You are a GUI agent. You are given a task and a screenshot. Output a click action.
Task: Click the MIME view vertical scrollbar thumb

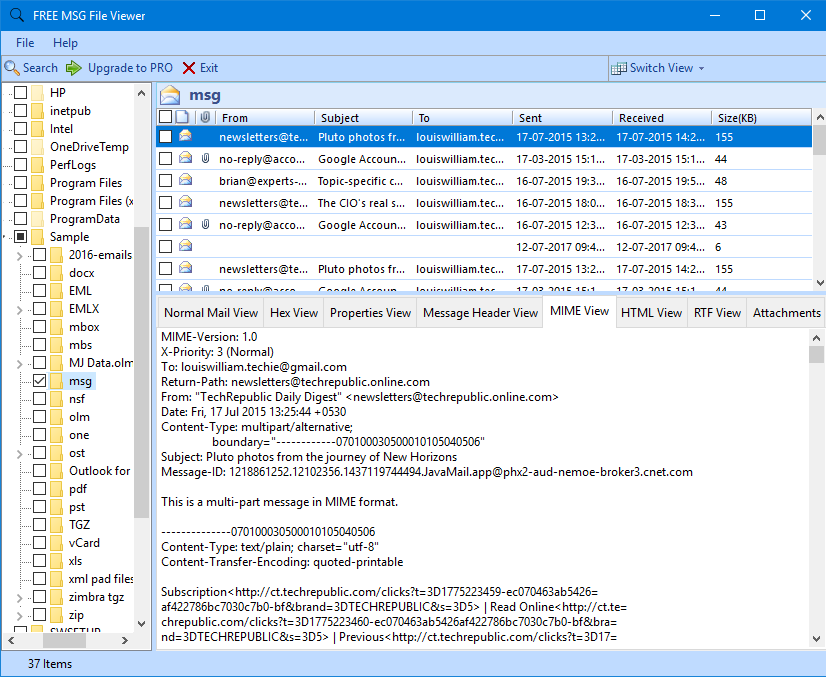point(817,354)
